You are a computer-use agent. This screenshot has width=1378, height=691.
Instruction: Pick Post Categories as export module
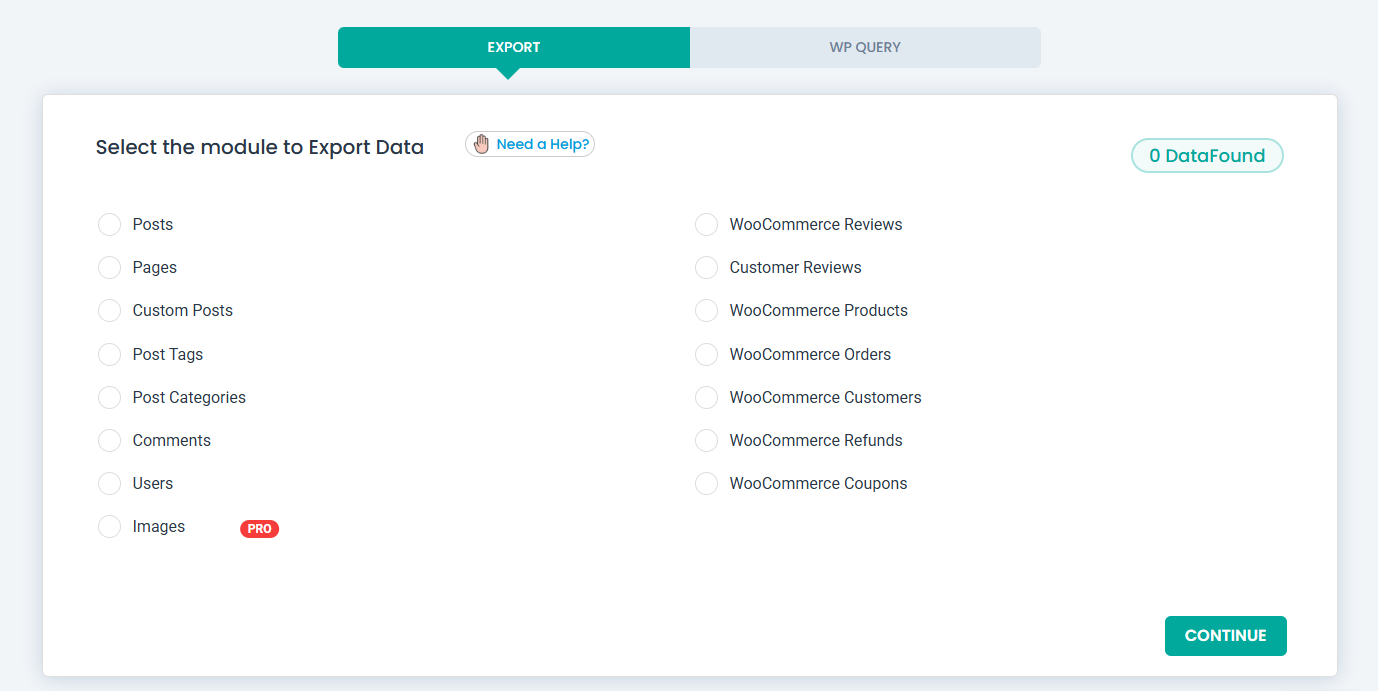[x=109, y=397]
